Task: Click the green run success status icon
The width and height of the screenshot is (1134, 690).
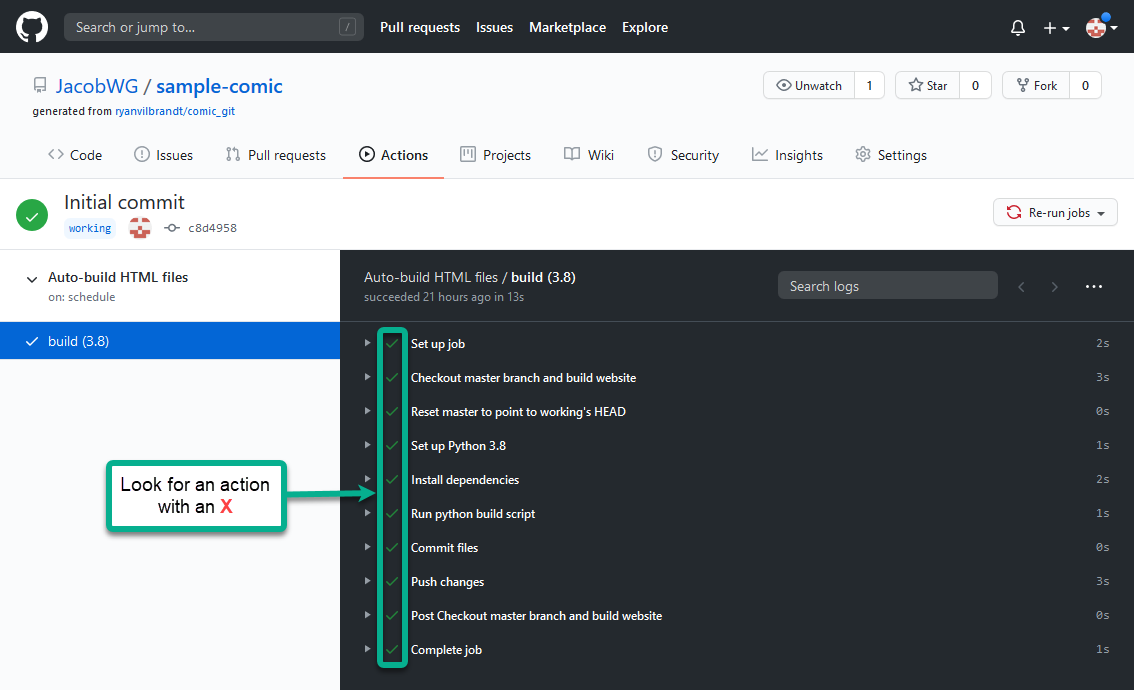Action: click(x=32, y=215)
